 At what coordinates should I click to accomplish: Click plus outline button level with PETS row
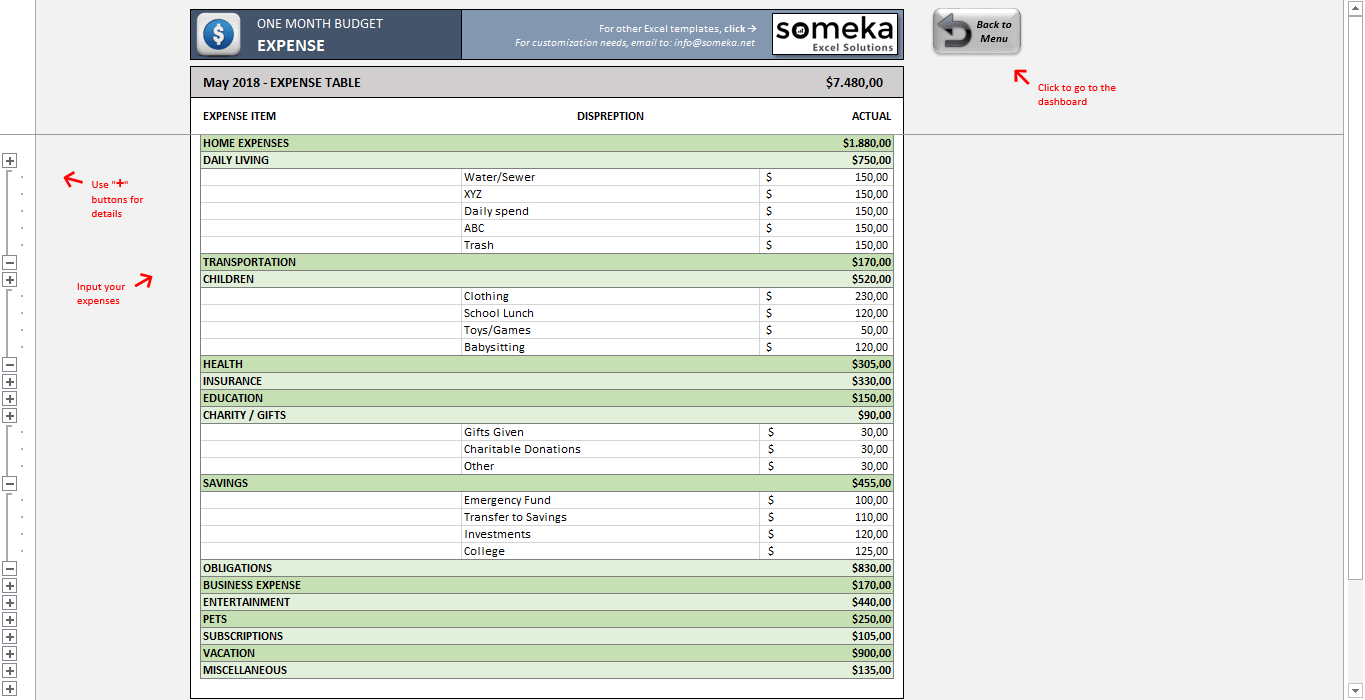click(x=10, y=619)
